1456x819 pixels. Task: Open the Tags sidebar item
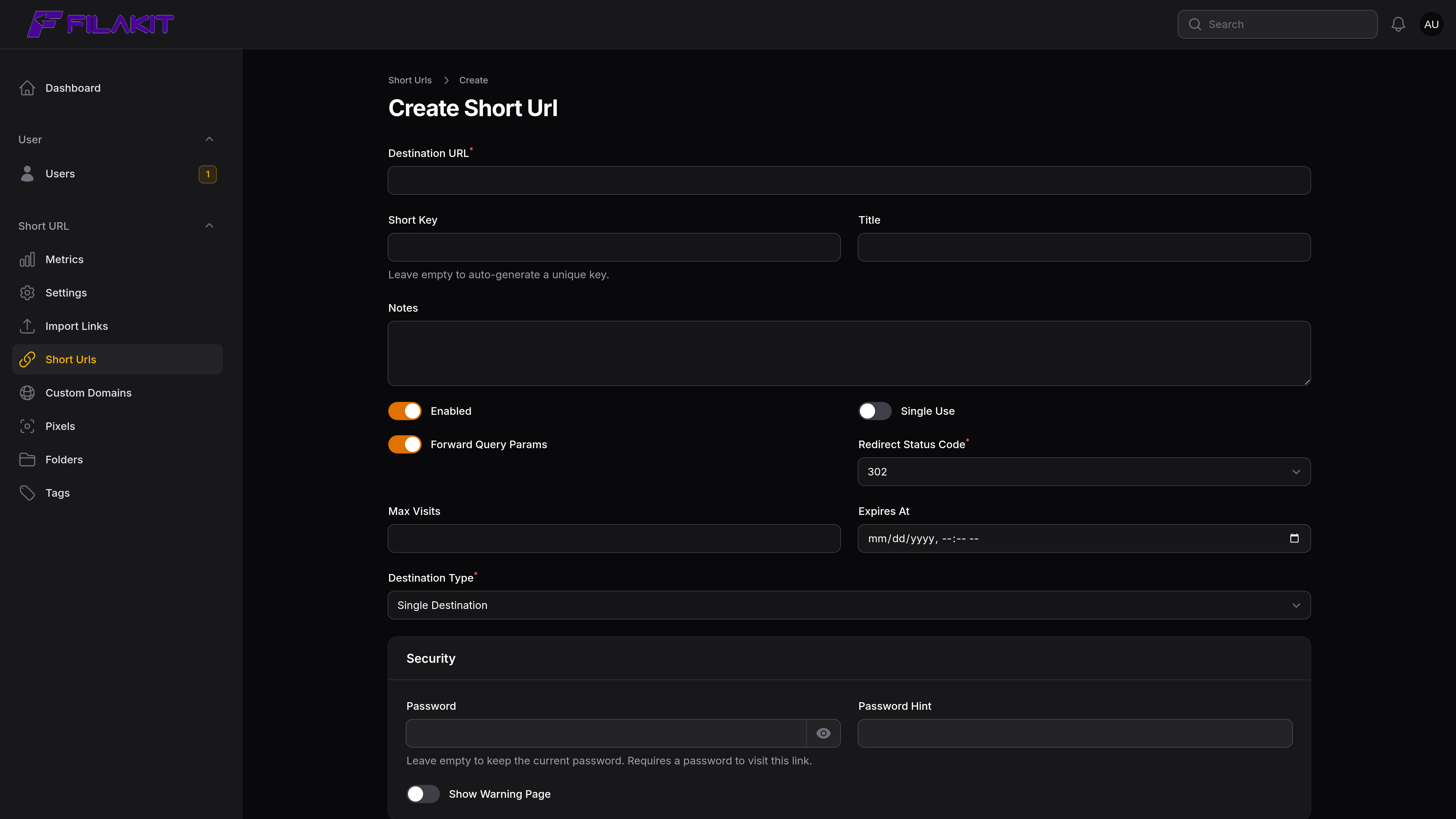point(118,493)
